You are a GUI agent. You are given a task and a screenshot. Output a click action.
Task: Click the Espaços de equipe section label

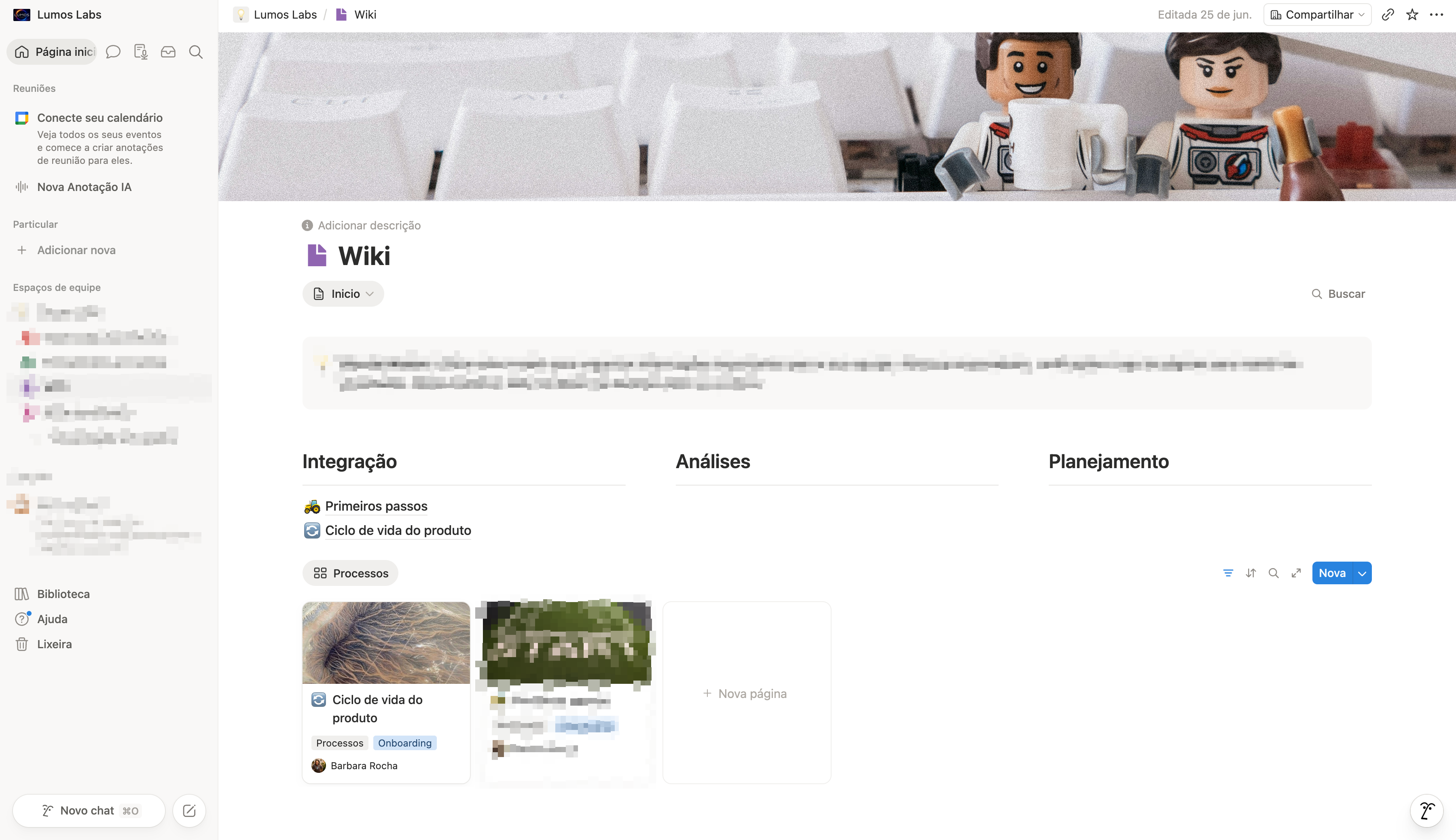(57, 287)
